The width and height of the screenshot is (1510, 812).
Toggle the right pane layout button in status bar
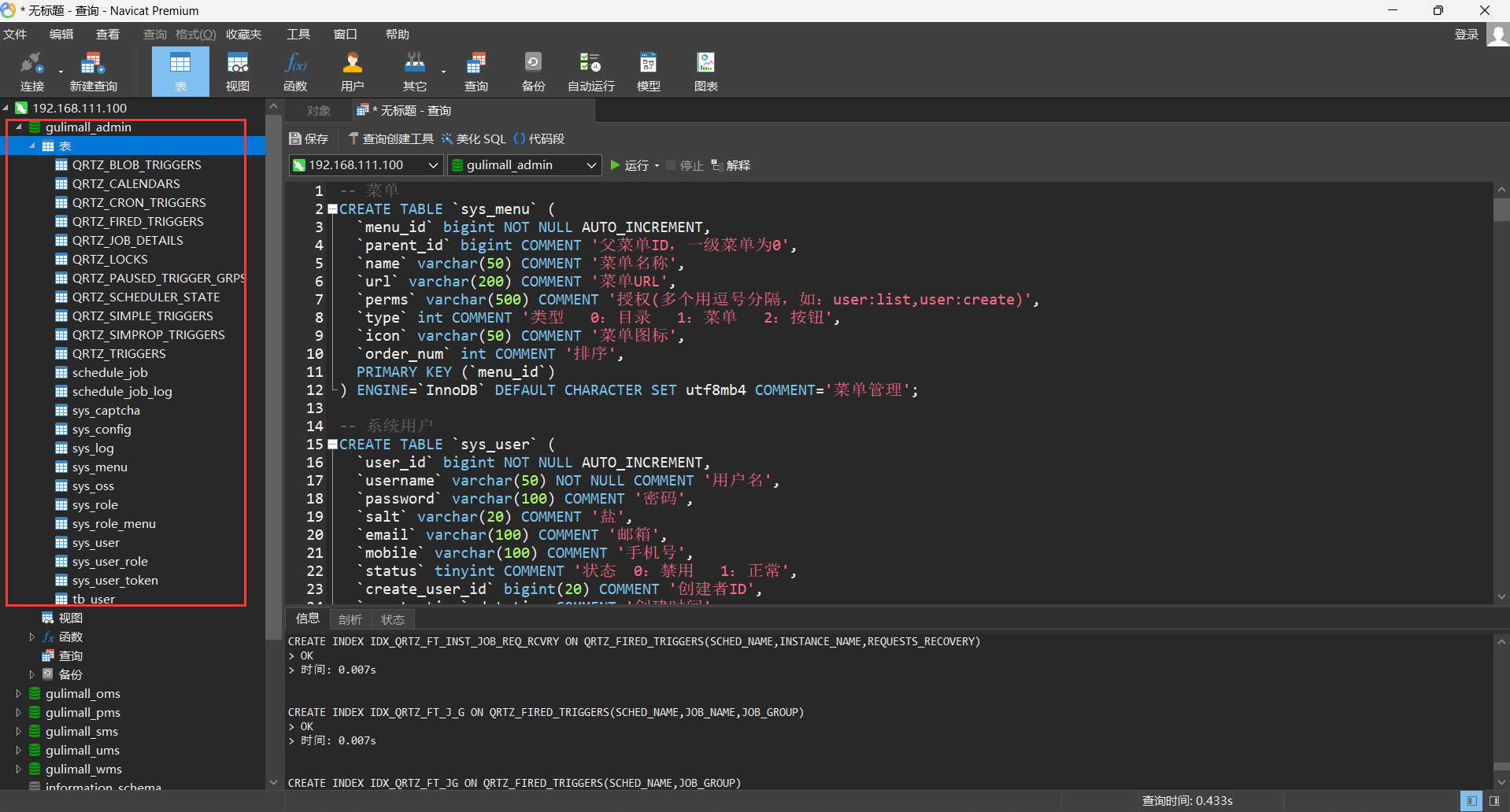coord(1493,801)
